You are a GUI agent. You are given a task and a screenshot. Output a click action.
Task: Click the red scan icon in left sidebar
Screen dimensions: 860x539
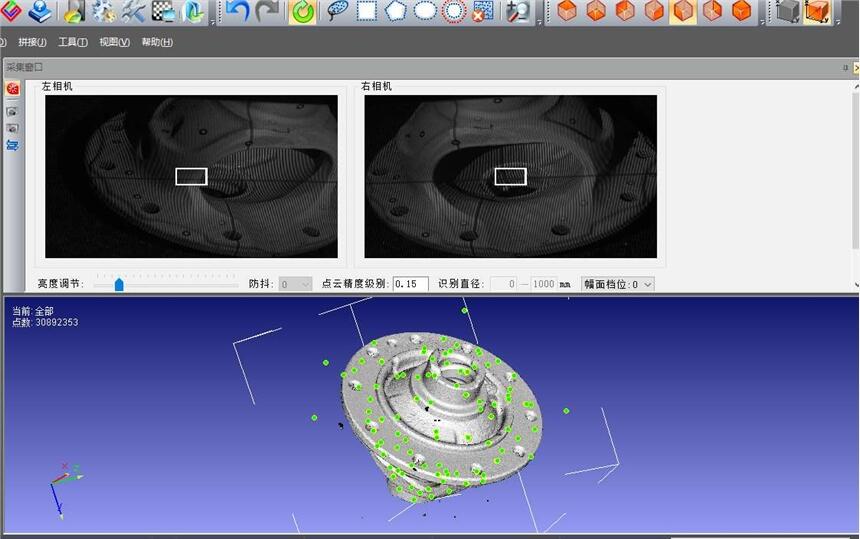pos(13,89)
